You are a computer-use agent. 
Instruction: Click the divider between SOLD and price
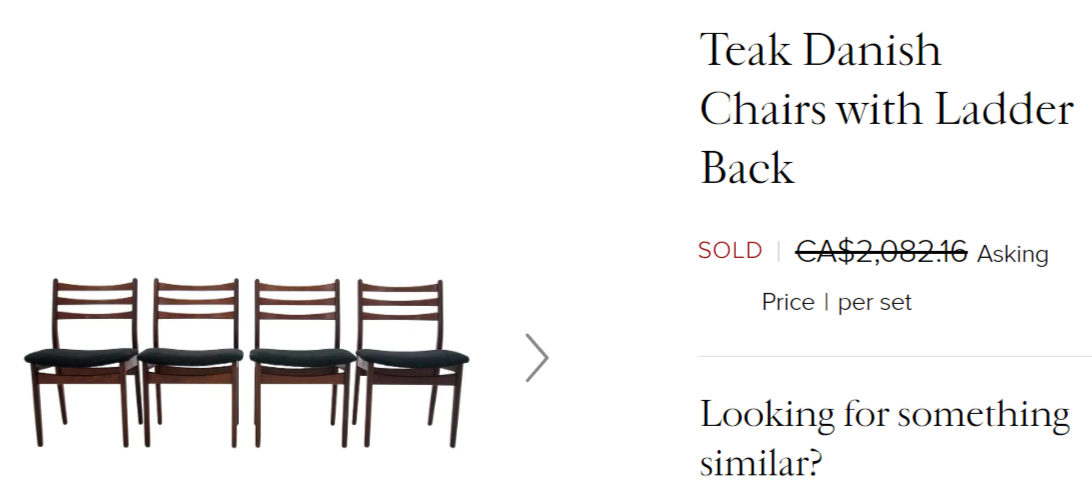(x=778, y=252)
